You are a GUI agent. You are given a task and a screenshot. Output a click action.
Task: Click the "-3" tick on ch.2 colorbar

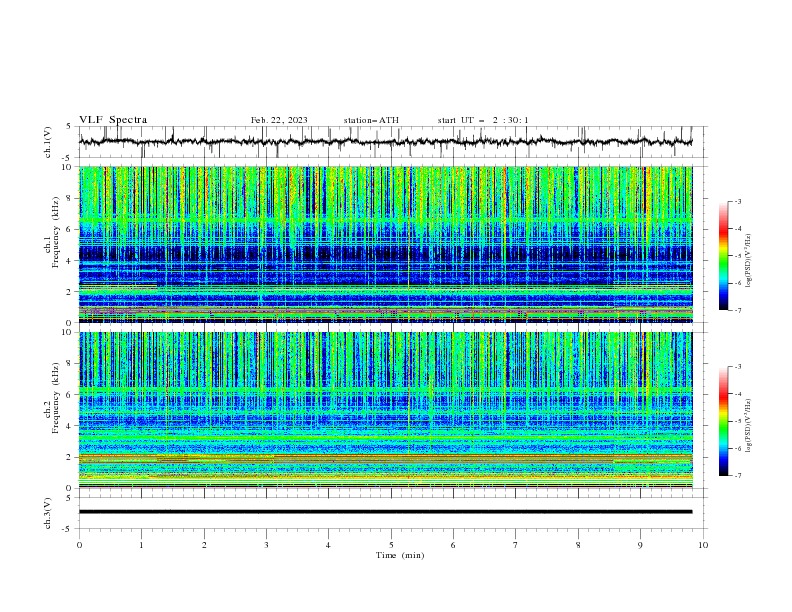[x=737, y=367]
